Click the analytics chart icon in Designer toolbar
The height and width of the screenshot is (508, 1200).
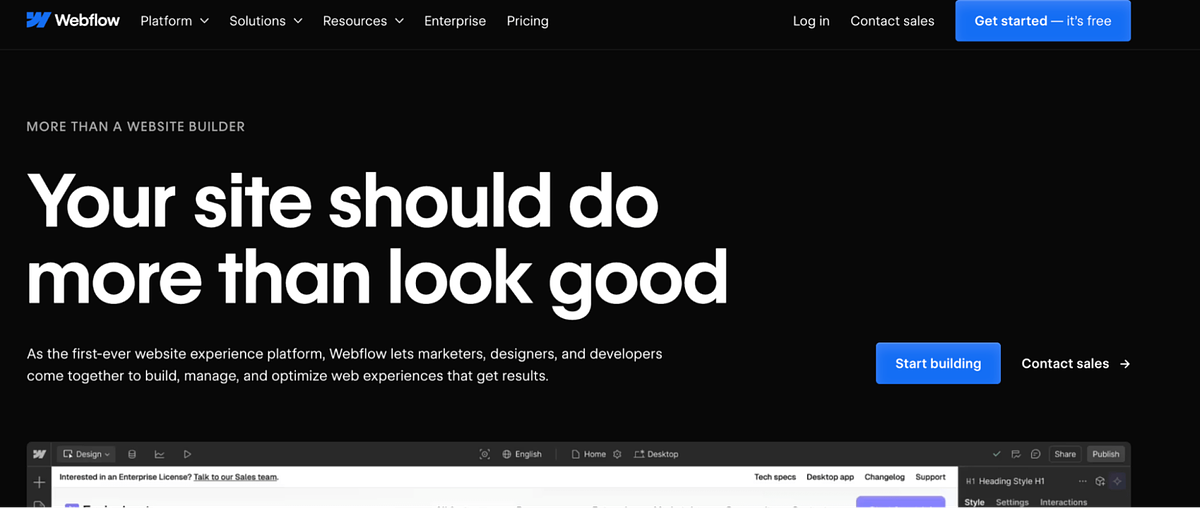159,454
